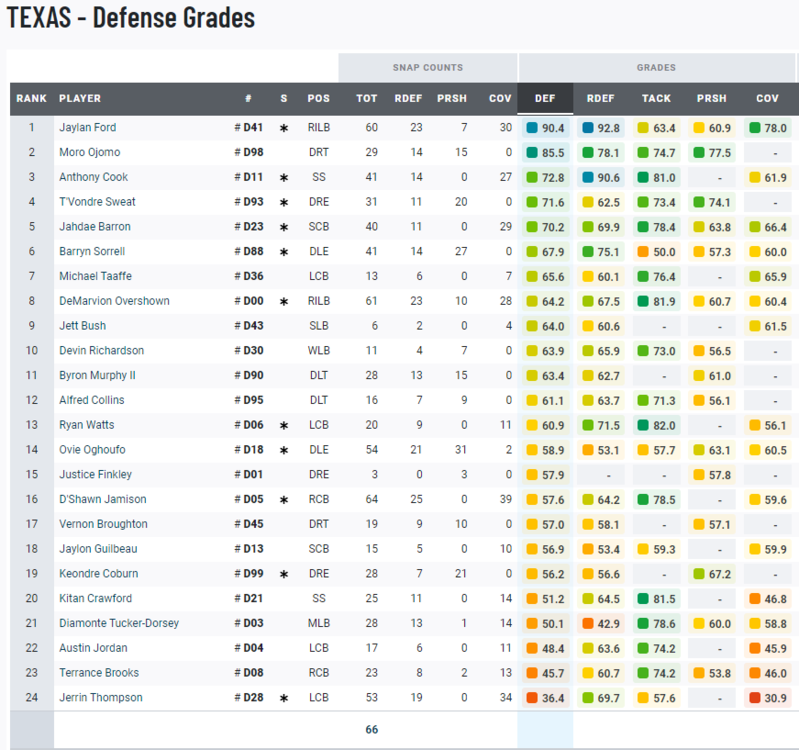Click the starter asterisk for Jerrin Thompson
Viewport: 799px width, 750px height.
pos(284,698)
